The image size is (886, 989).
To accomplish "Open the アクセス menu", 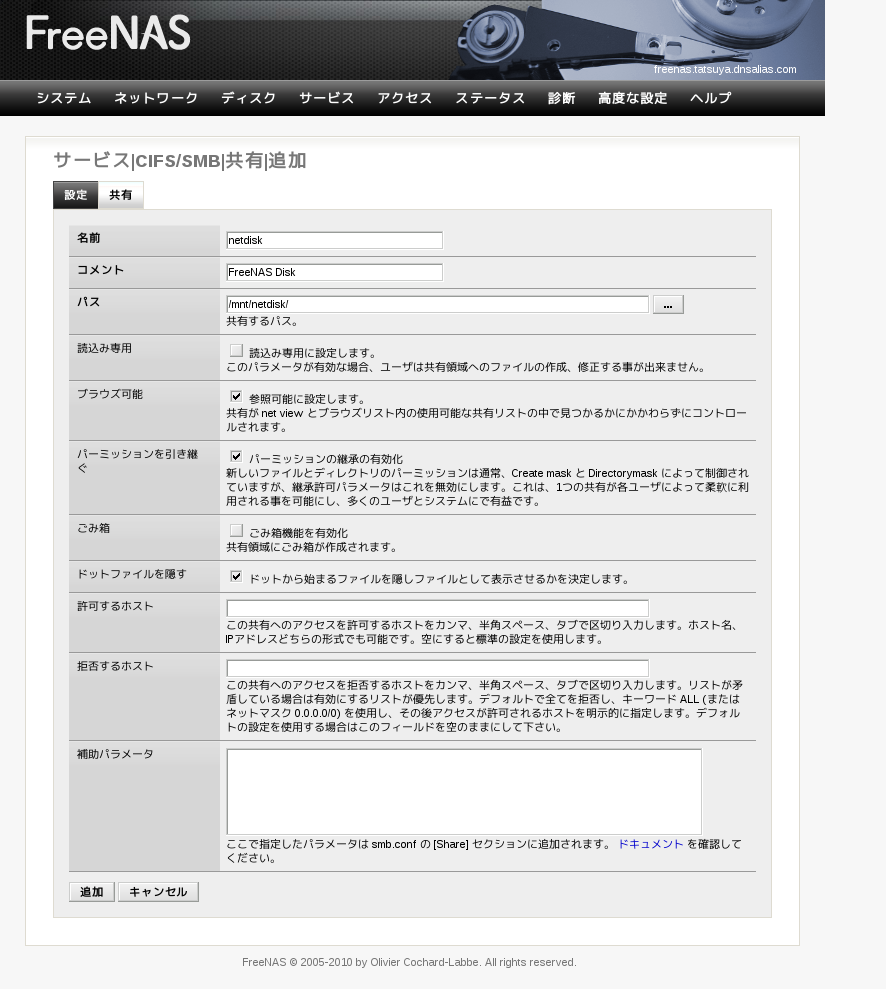I will (405, 98).
